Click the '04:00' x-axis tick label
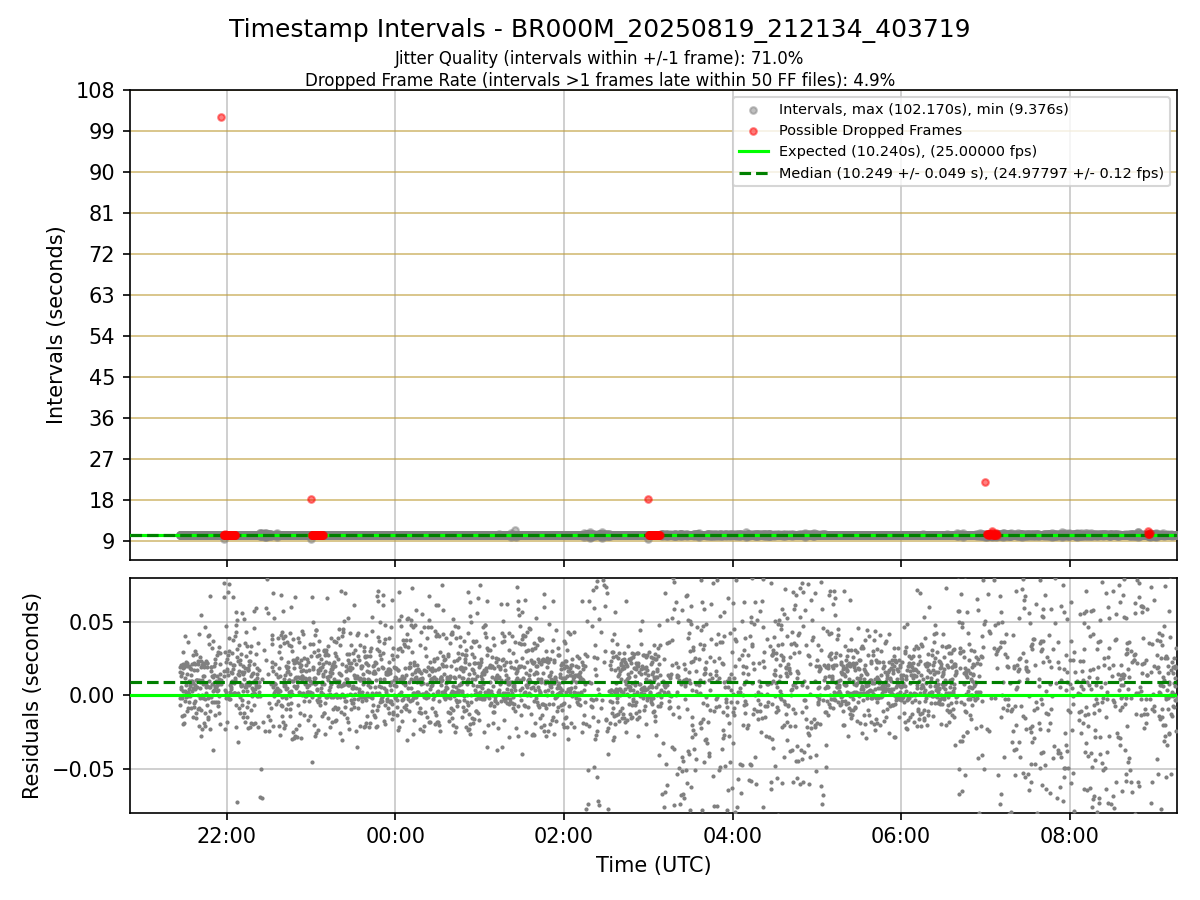Screen dimensions: 1200x900 click(x=733, y=834)
